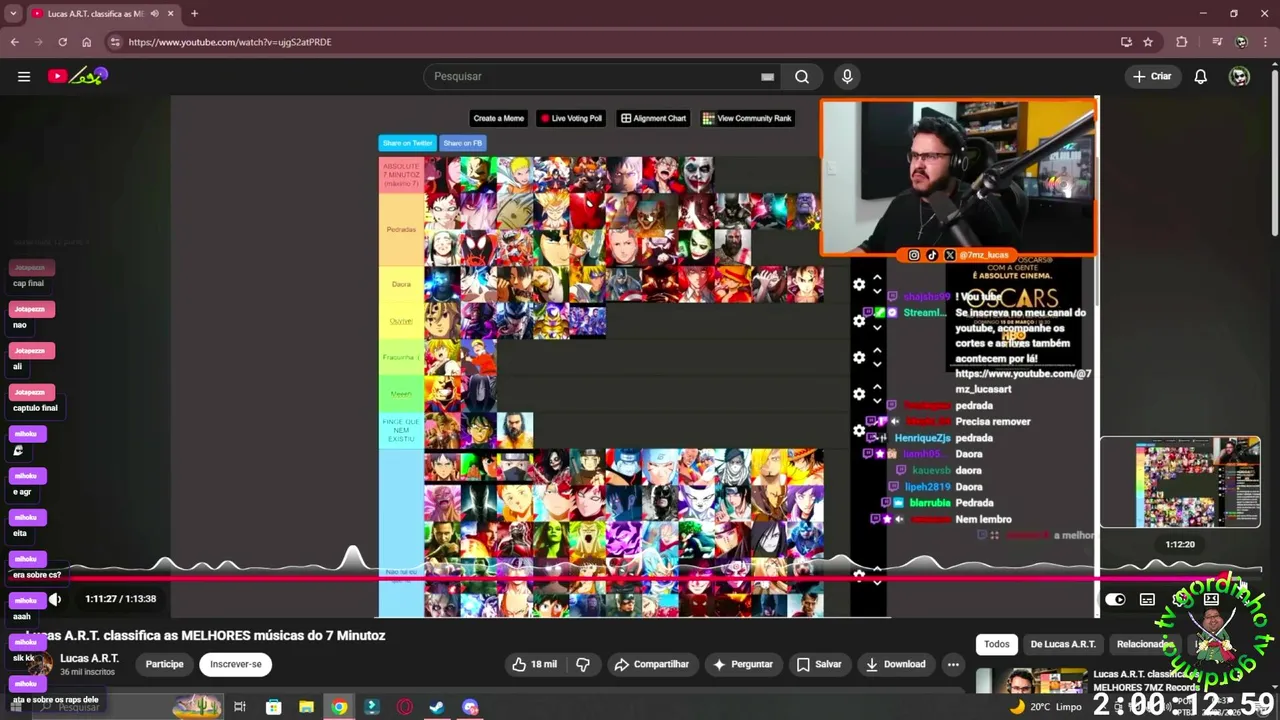1280x720 pixels.
Task: Open Chrome profile avatar in toolbar
Action: point(1241,42)
